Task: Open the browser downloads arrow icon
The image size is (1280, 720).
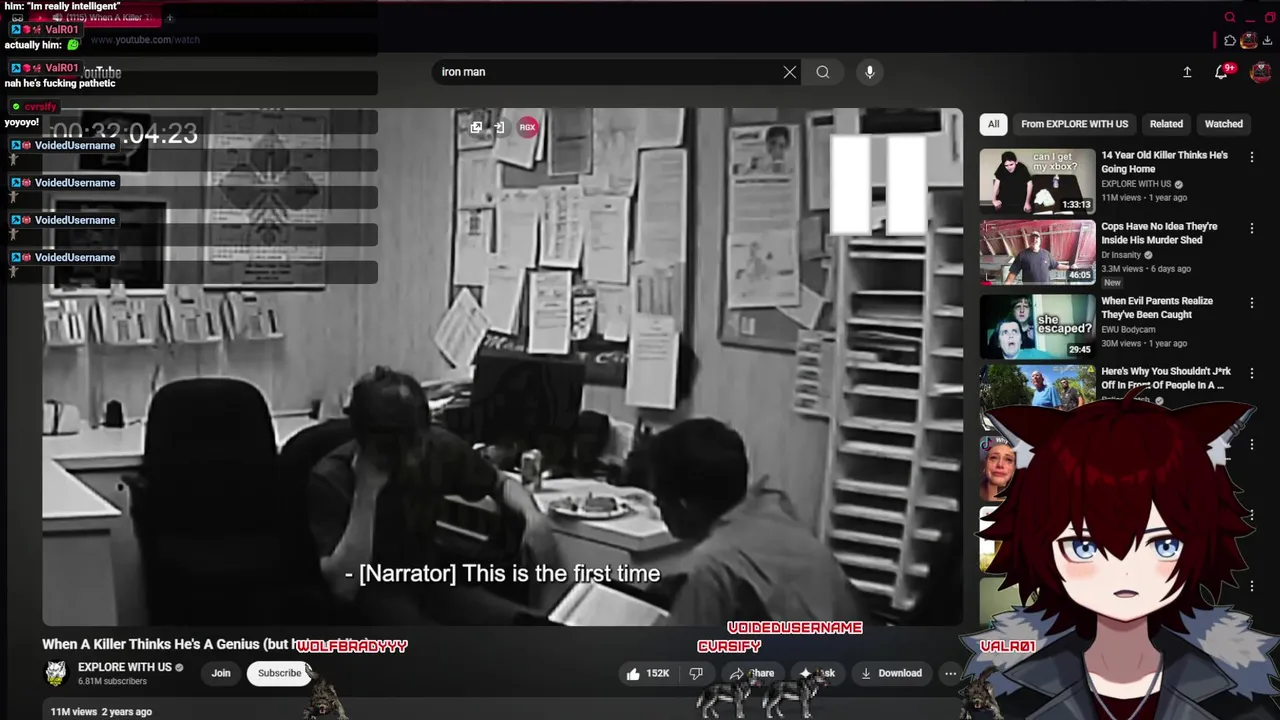Action: point(1267,41)
